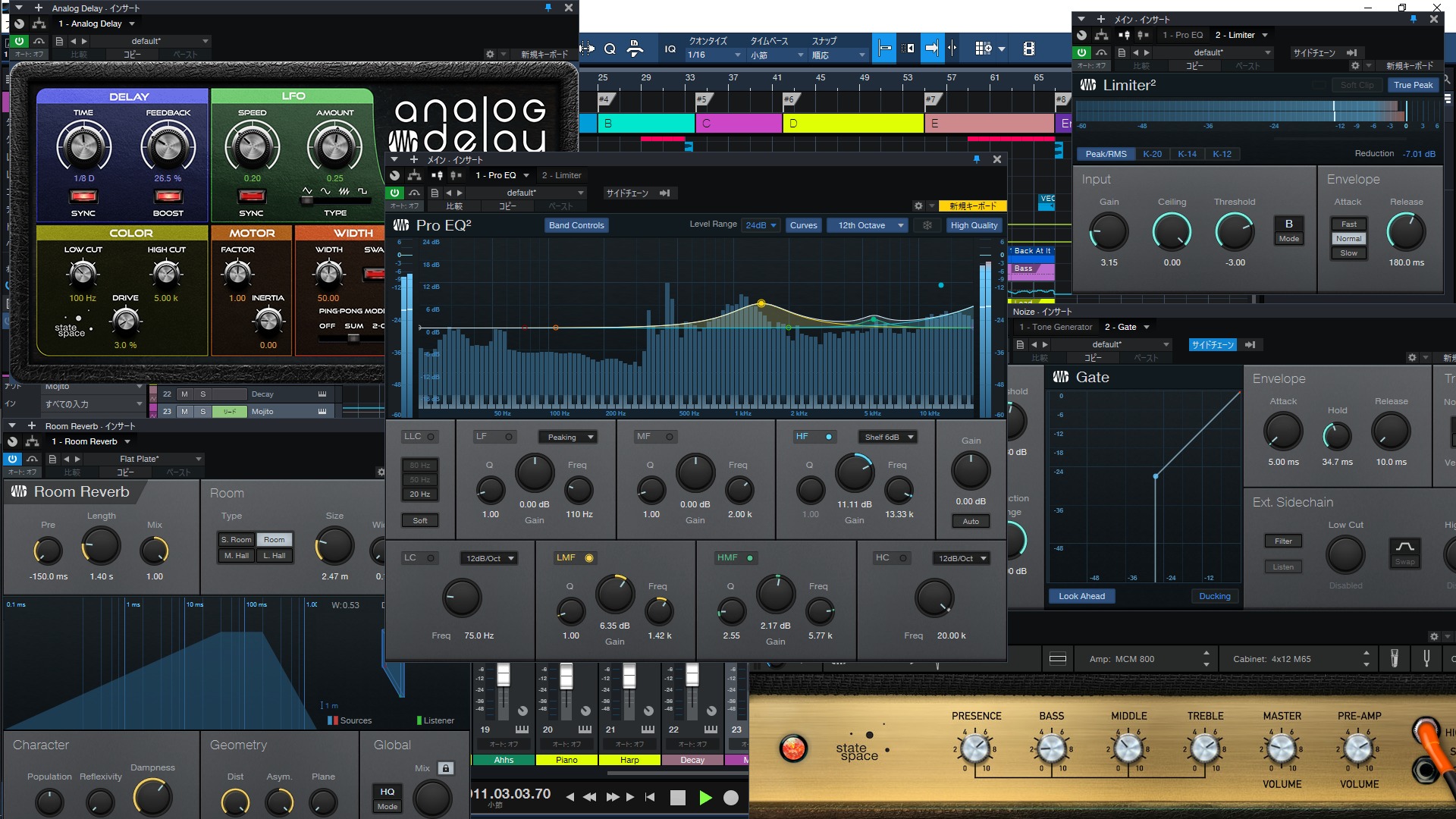Screen dimensions: 1456x819
Task: Toggle the snap-to-cursor toolbar icon
Action: [884, 49]
